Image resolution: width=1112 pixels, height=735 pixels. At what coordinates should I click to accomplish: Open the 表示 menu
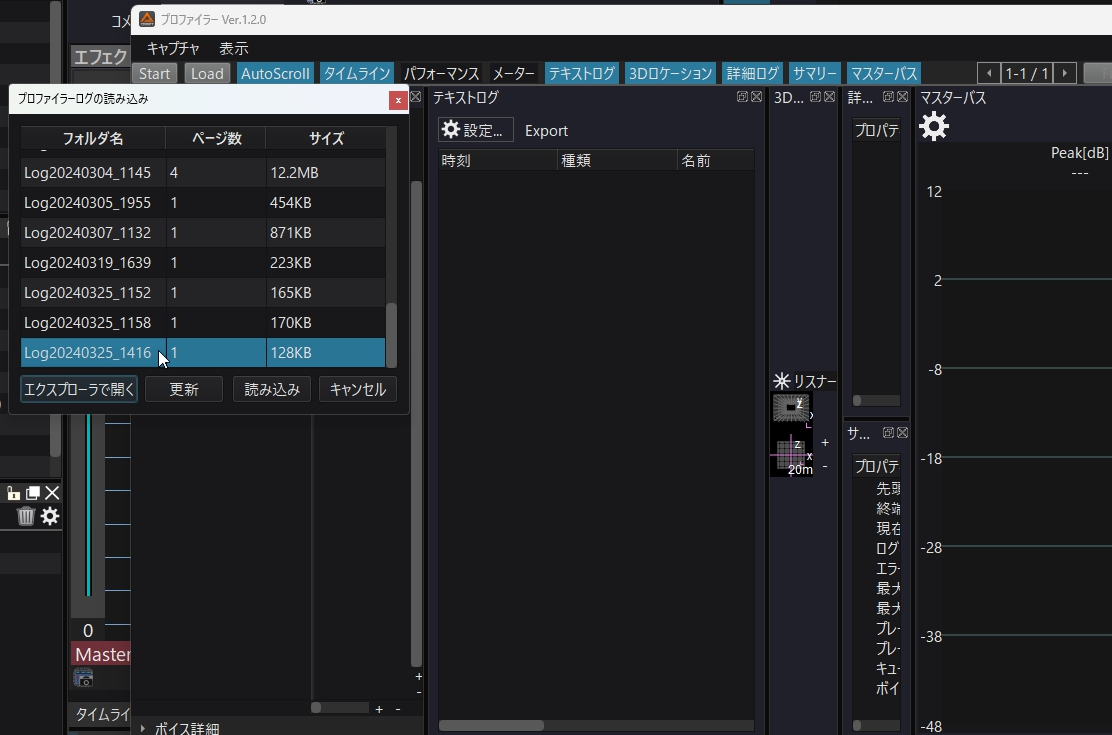(x=233, y=48)
